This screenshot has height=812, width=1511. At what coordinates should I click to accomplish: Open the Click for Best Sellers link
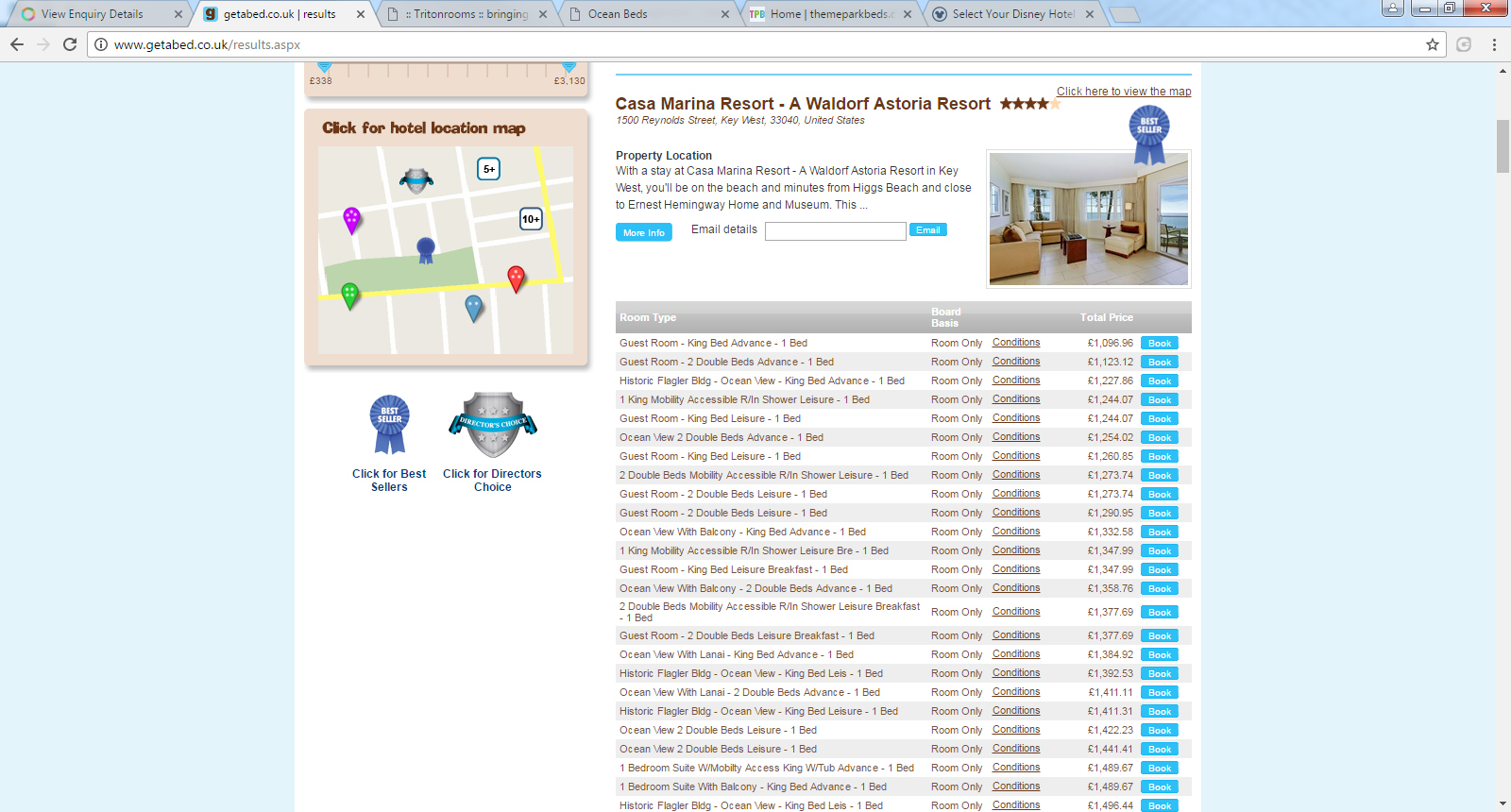(x=389, y=481)
